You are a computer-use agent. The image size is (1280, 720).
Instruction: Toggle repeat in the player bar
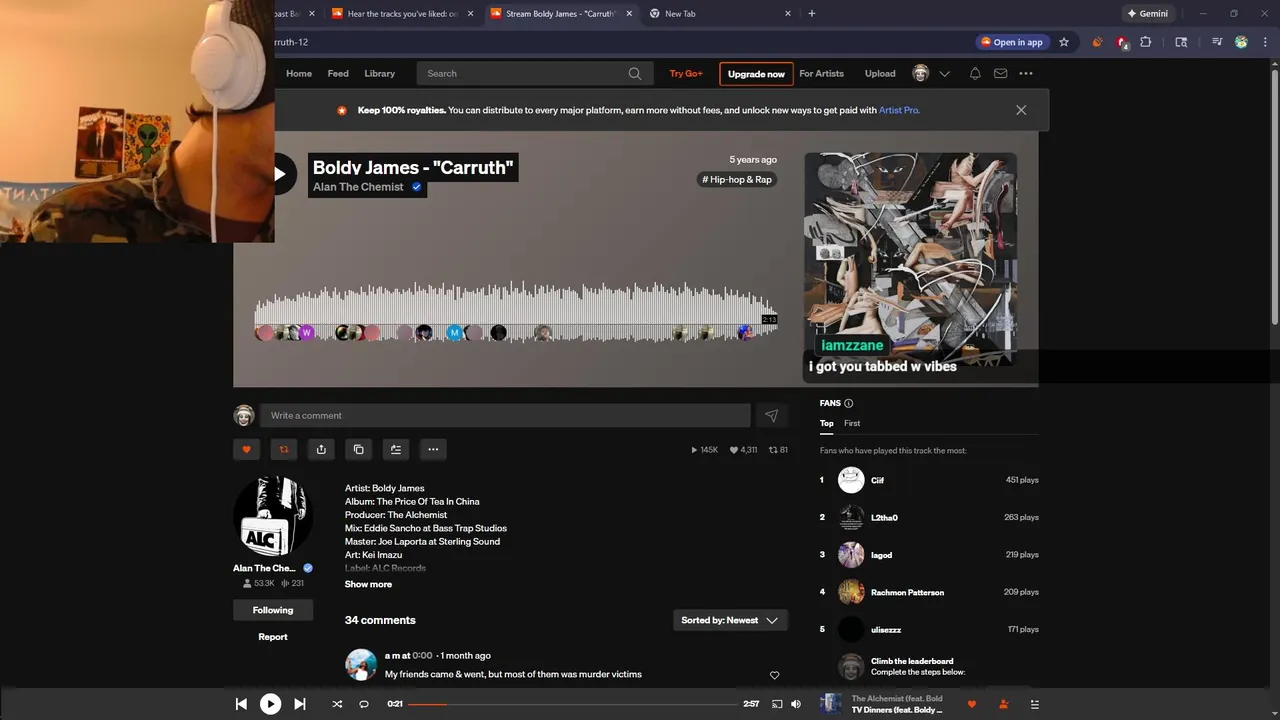364,704
